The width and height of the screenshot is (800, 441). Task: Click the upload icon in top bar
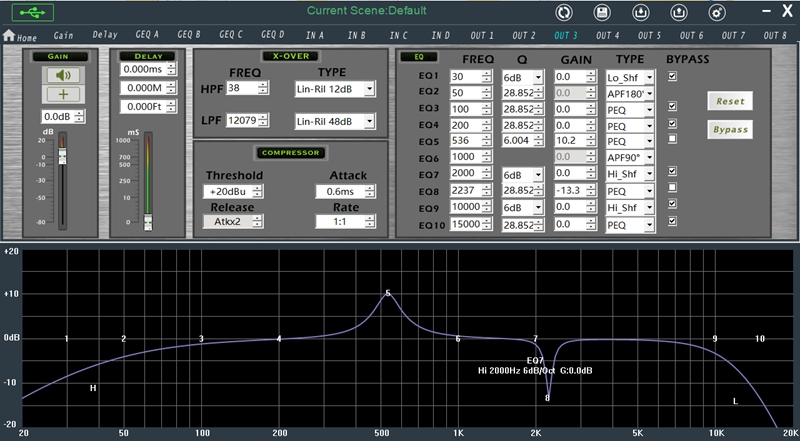tap(679, 13)
